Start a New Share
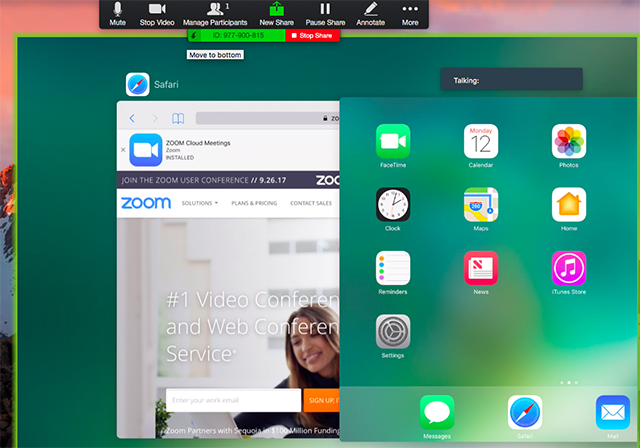Screen dimensions: 640x448 (277, 14)
